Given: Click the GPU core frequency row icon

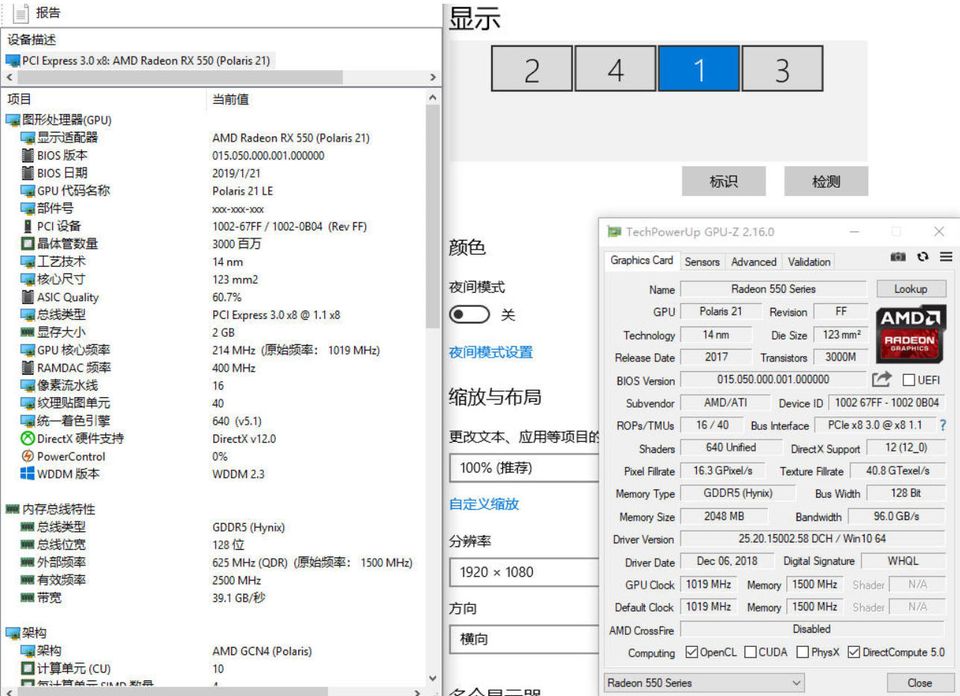Looking at the screenshot, I should tap(28, 350).
